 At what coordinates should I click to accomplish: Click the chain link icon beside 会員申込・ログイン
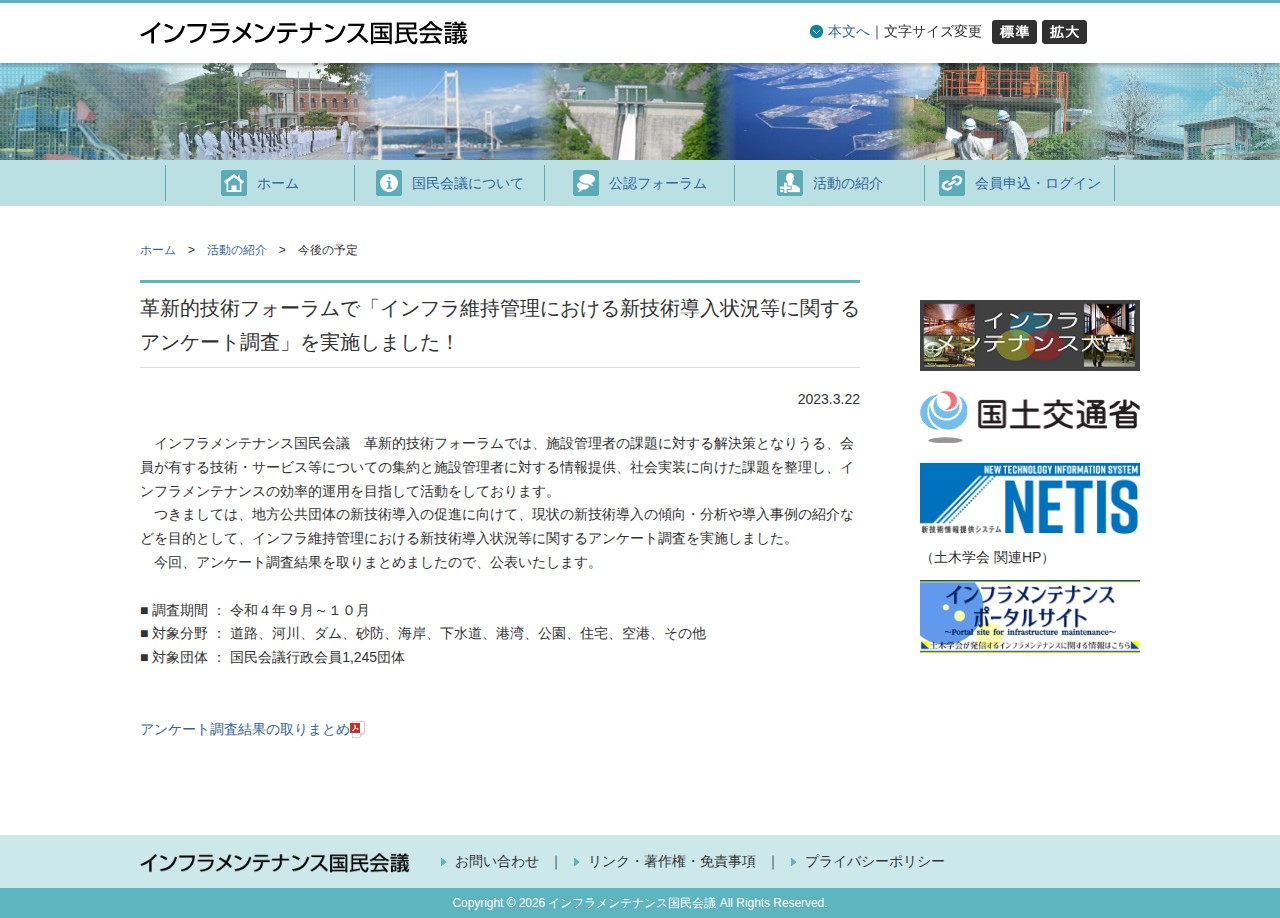coord(952,183)
